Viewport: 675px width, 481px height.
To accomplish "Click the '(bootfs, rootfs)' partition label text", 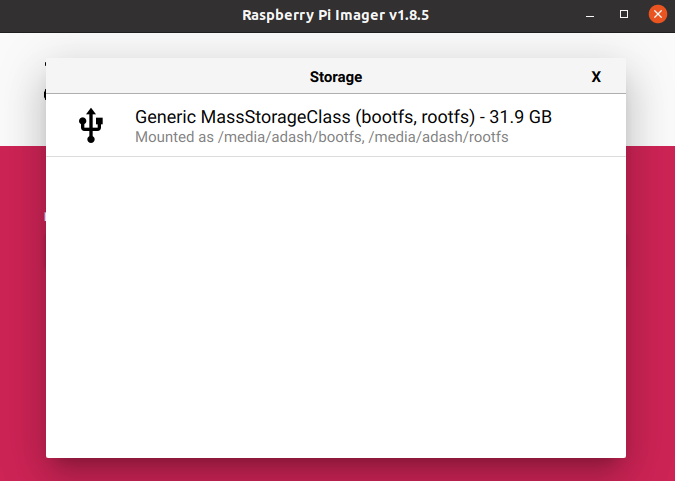I will point(412,117).
